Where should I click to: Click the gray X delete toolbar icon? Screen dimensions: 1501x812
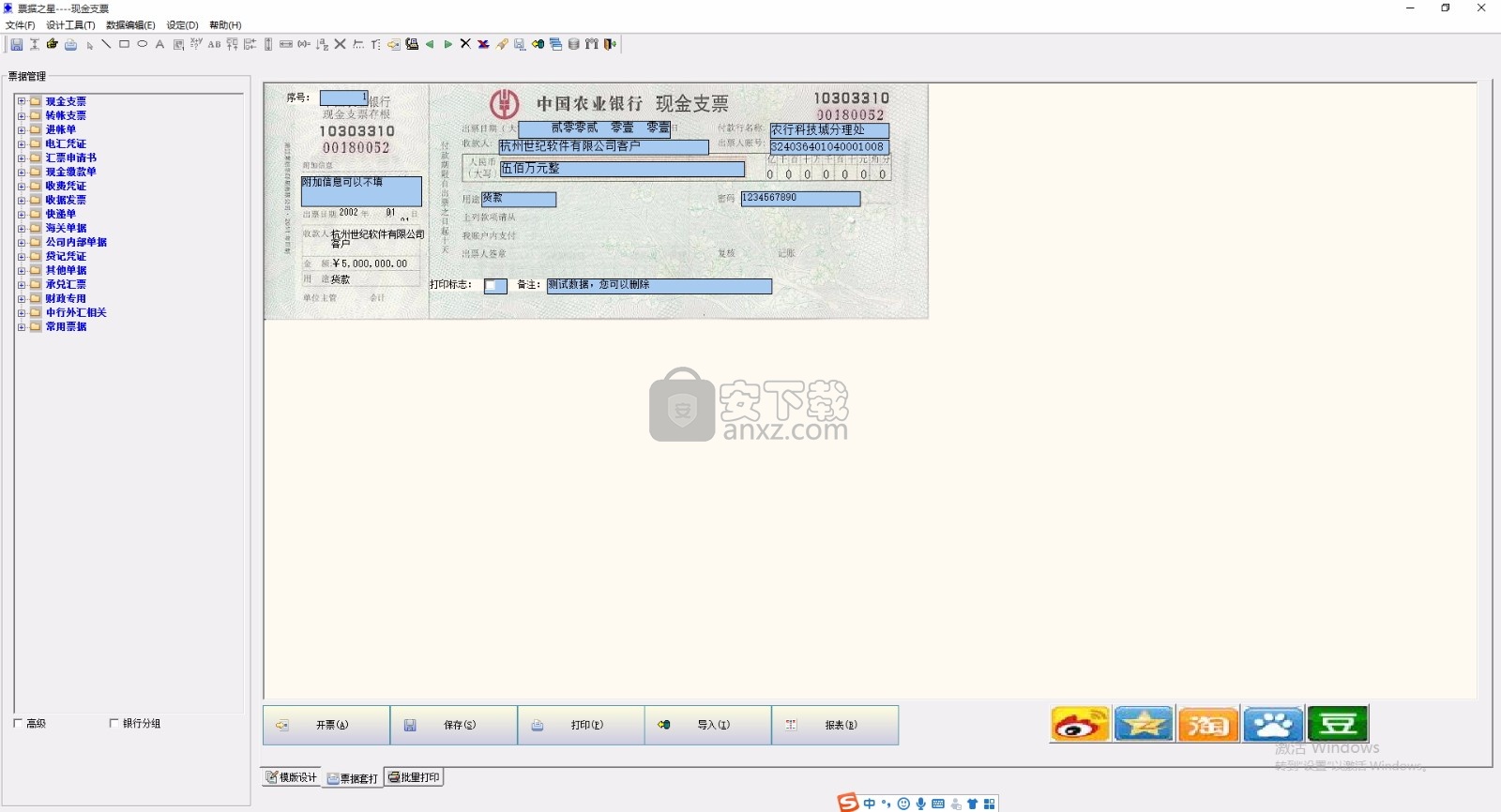pos(340,44)
